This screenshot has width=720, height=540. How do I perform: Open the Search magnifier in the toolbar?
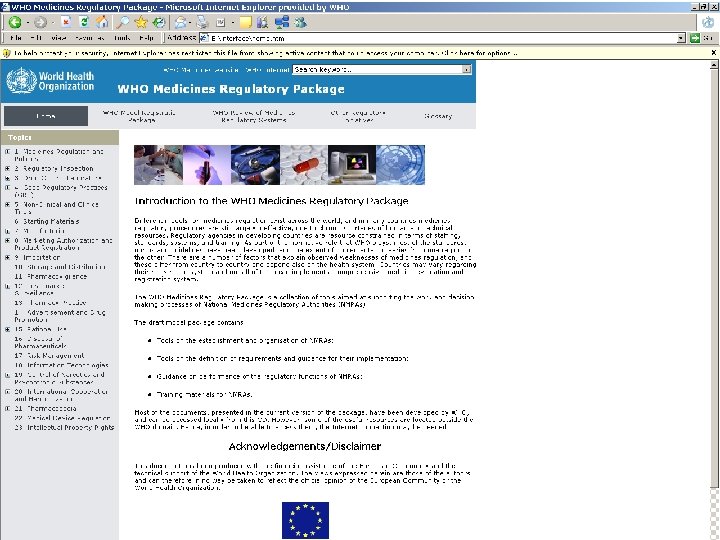tap(122, 22)
